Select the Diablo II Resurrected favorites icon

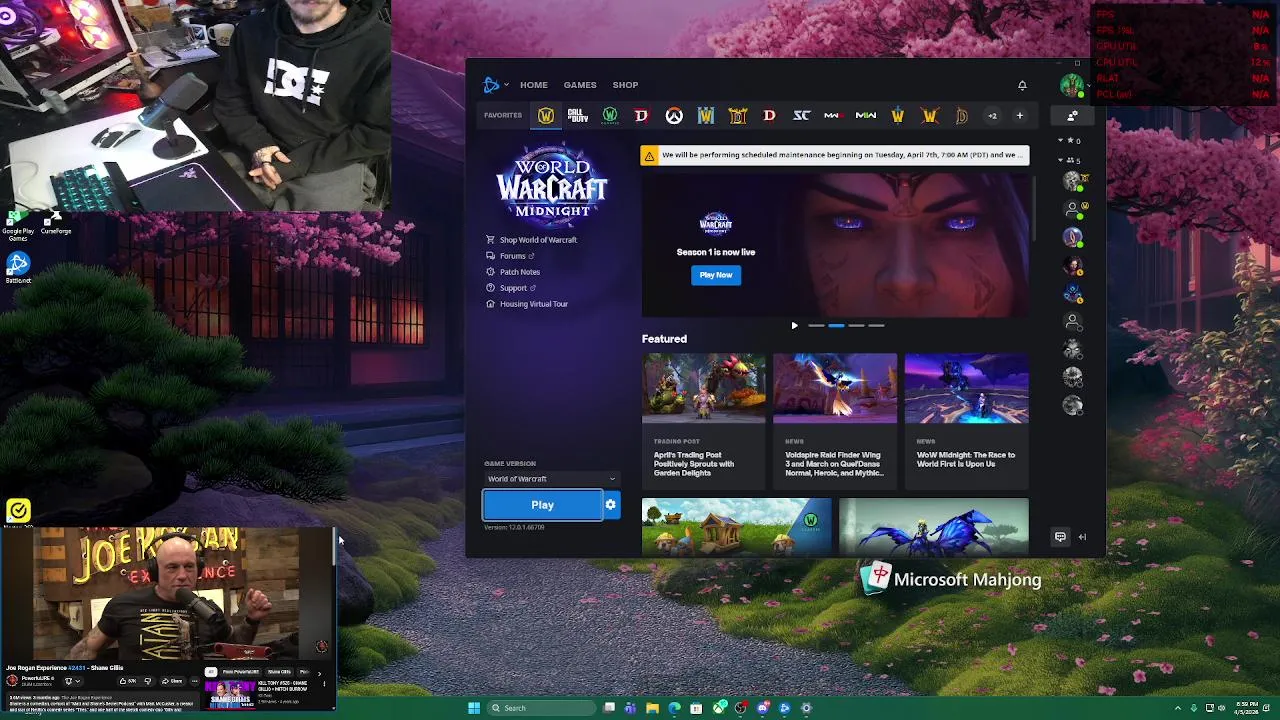pos(738,116)
